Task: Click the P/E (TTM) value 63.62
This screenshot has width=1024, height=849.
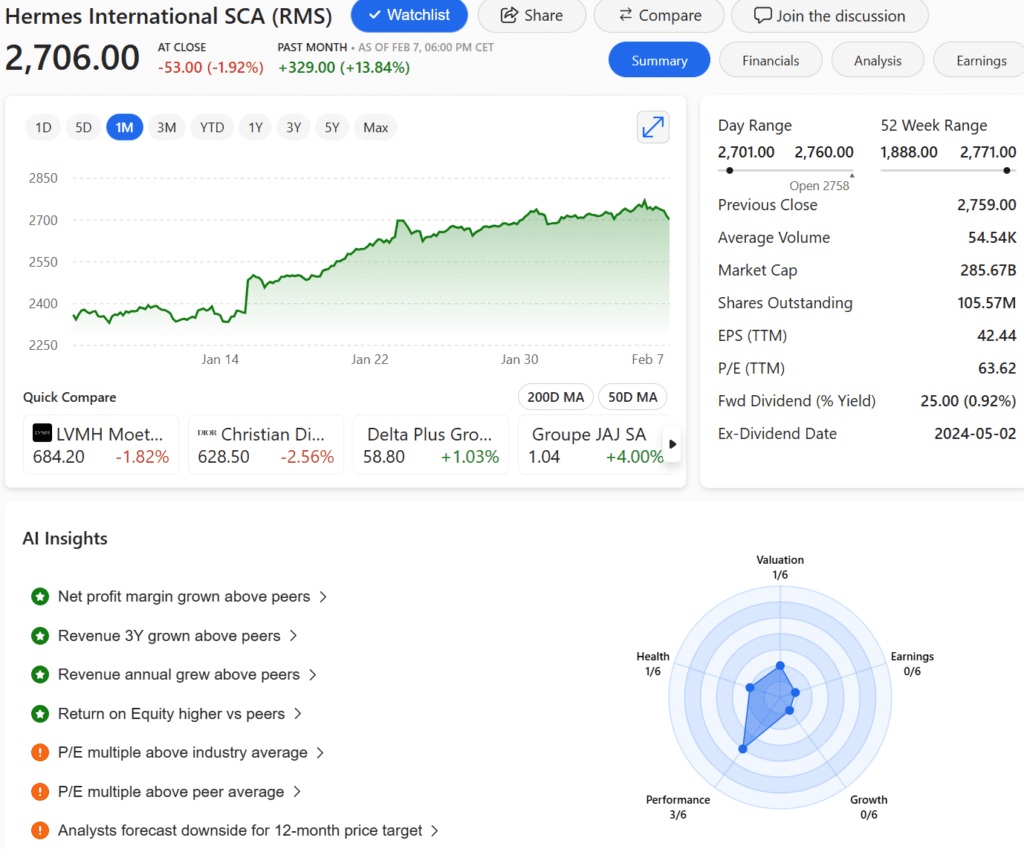Action: (997, 368)
